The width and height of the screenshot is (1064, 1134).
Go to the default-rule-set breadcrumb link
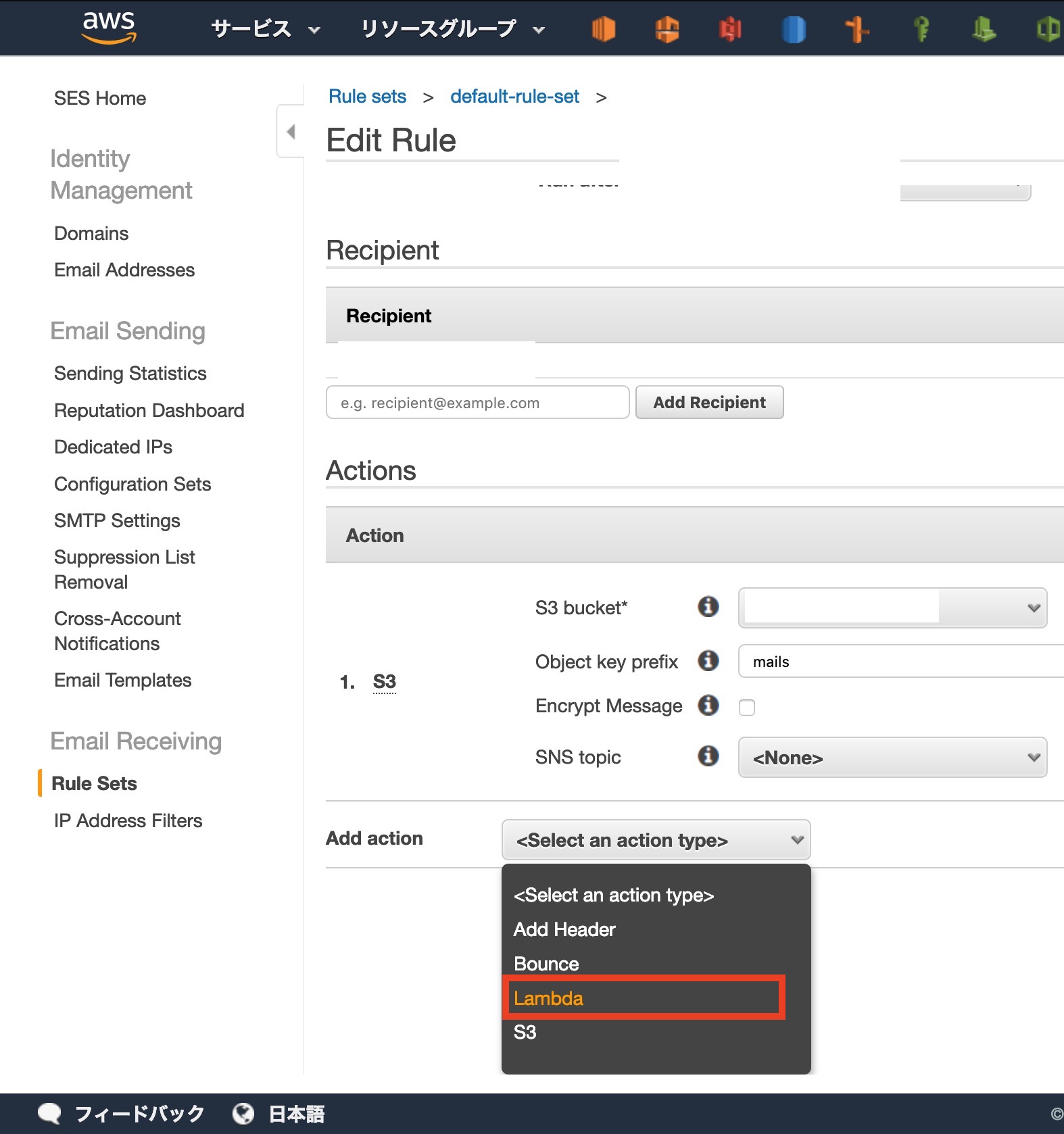[514, 97]
